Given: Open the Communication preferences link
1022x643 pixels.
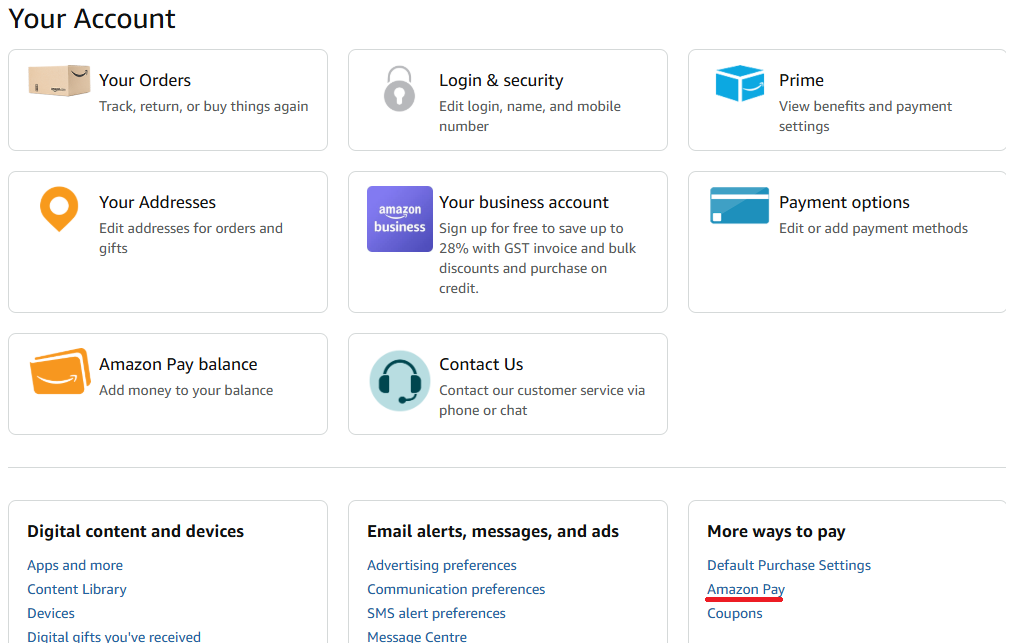Looking at the screenshot, I should click(456, 589).
